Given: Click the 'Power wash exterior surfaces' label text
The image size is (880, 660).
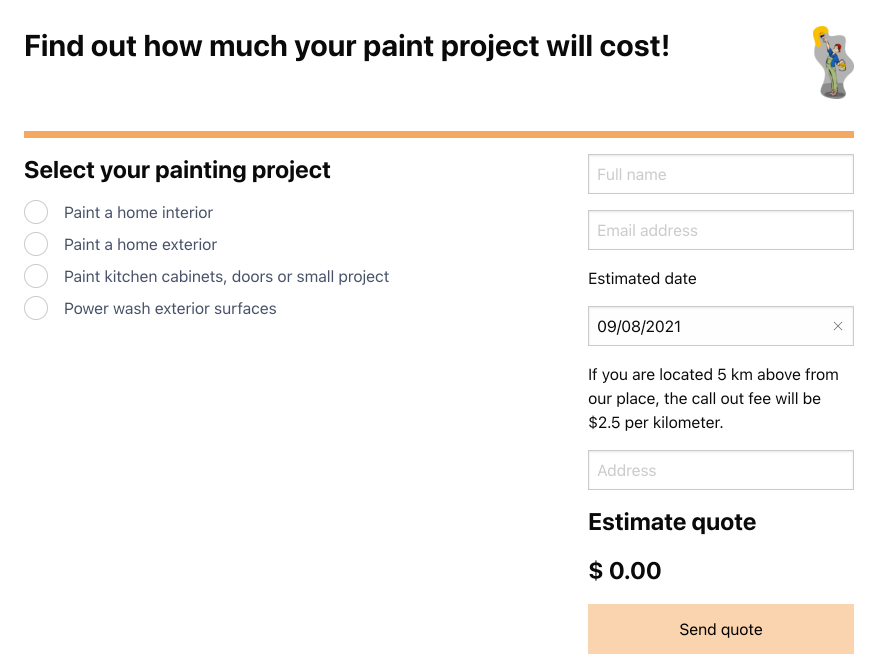Looking at the screenshot, I should coord(170,309).
